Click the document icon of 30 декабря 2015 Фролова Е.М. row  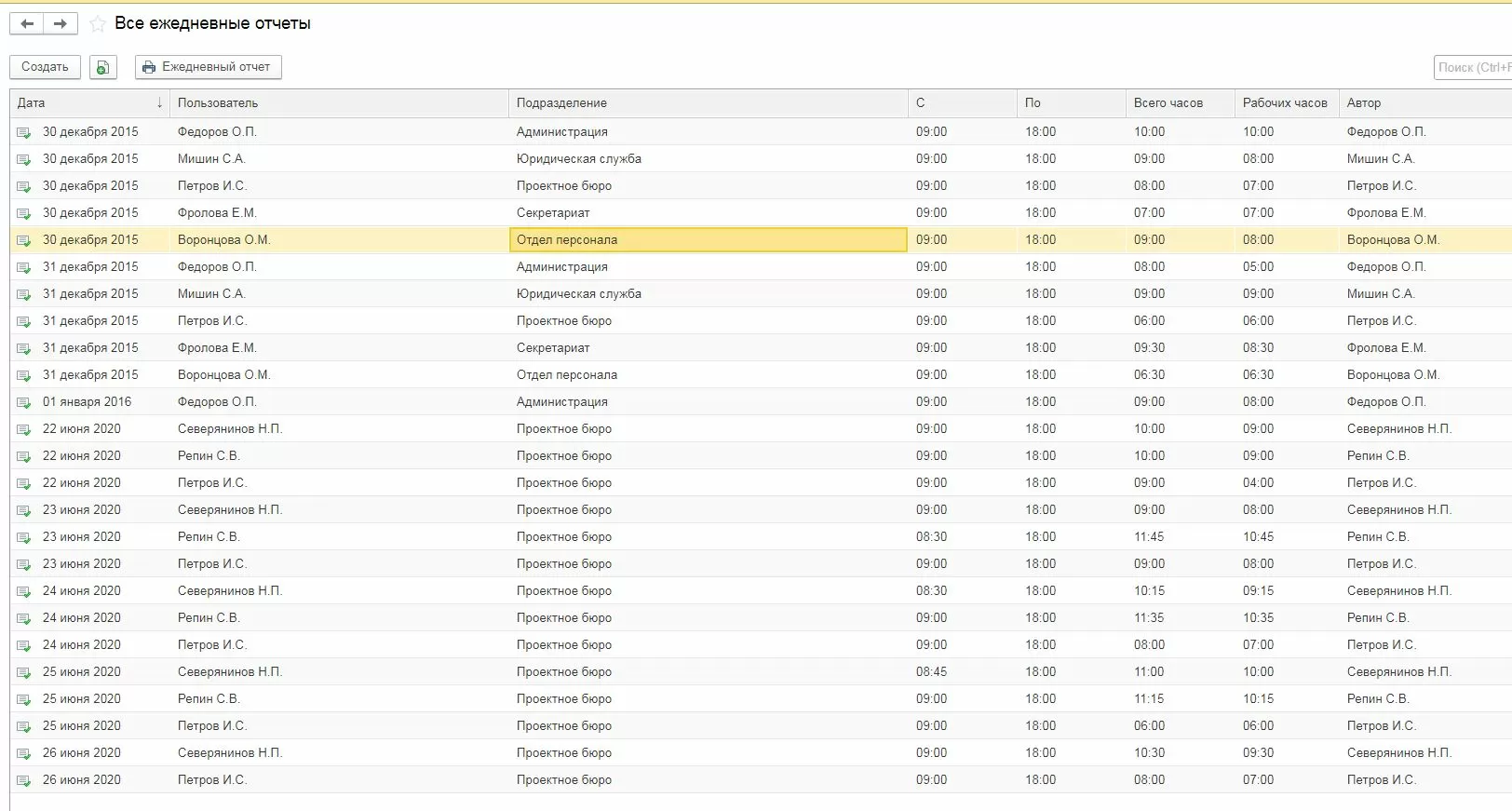click(x=23, y=213)
